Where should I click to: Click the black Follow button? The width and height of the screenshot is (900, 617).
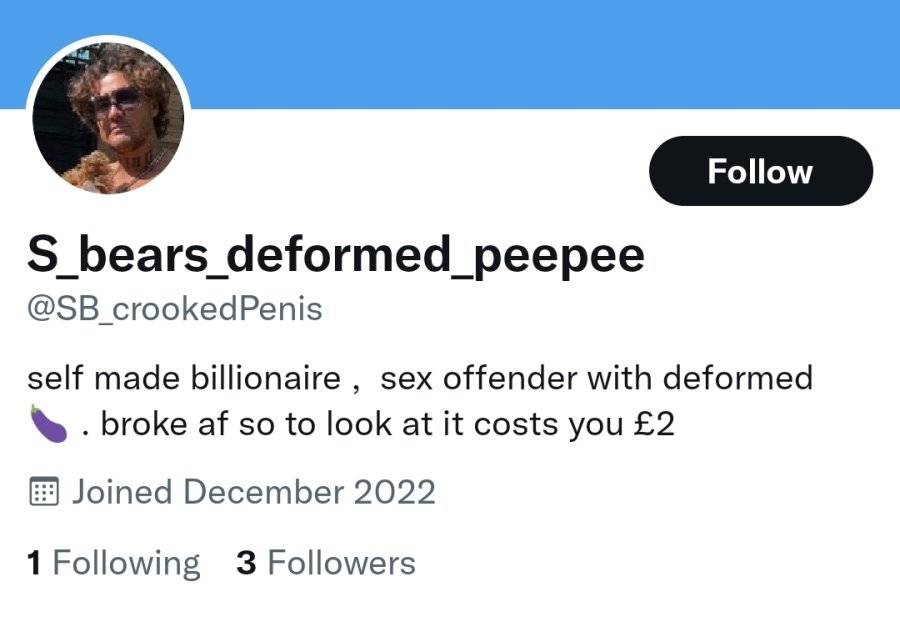point(761,171)
